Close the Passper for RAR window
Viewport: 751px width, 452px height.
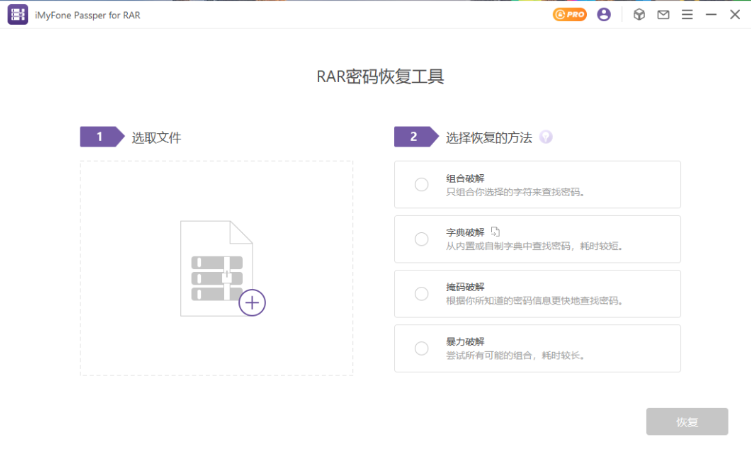[735, 15]
